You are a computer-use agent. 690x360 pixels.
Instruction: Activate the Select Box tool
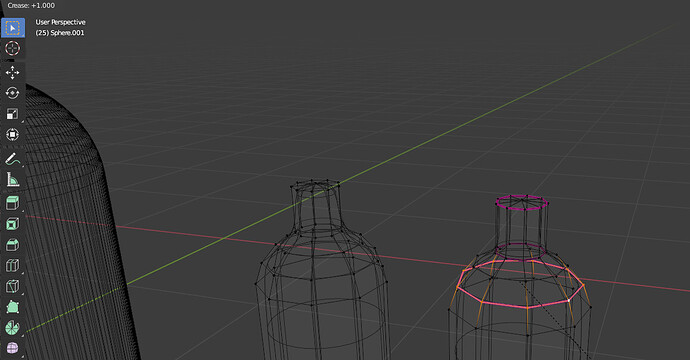[x=12, y=28]
